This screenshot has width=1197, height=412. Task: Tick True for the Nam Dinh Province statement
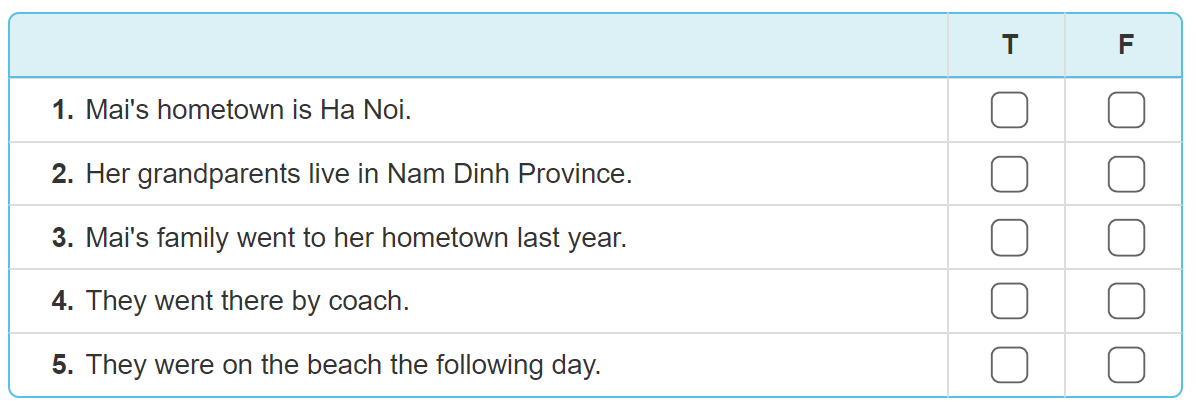pyautogui.click(x=1009, y=174)
